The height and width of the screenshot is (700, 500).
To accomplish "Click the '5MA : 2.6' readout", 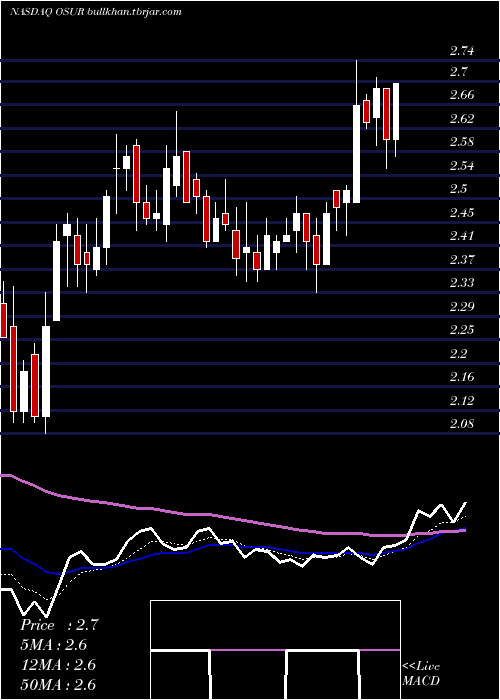I will pyautogui.click(x=54, y=645).
